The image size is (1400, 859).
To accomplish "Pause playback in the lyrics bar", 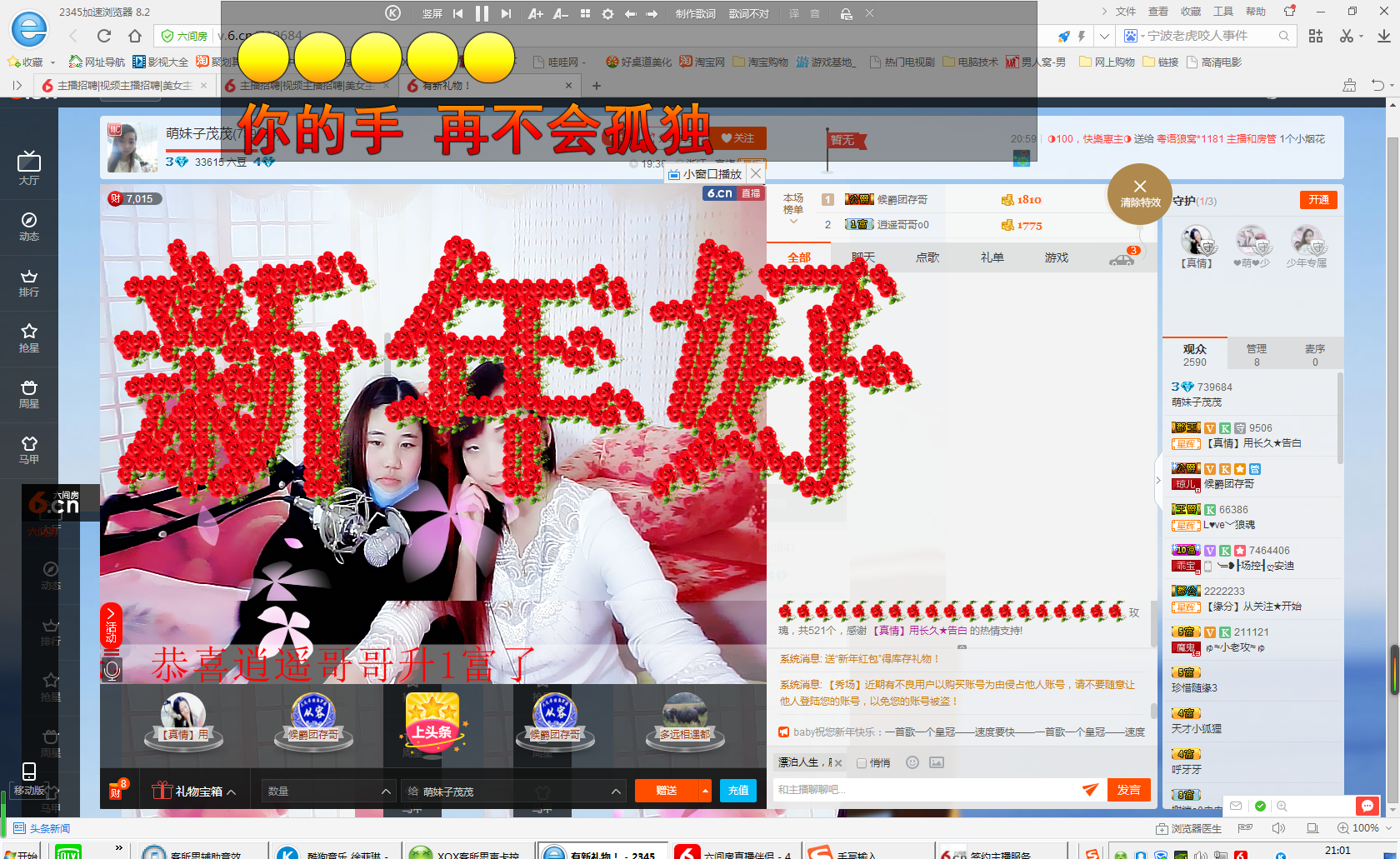I will point(482,13).
